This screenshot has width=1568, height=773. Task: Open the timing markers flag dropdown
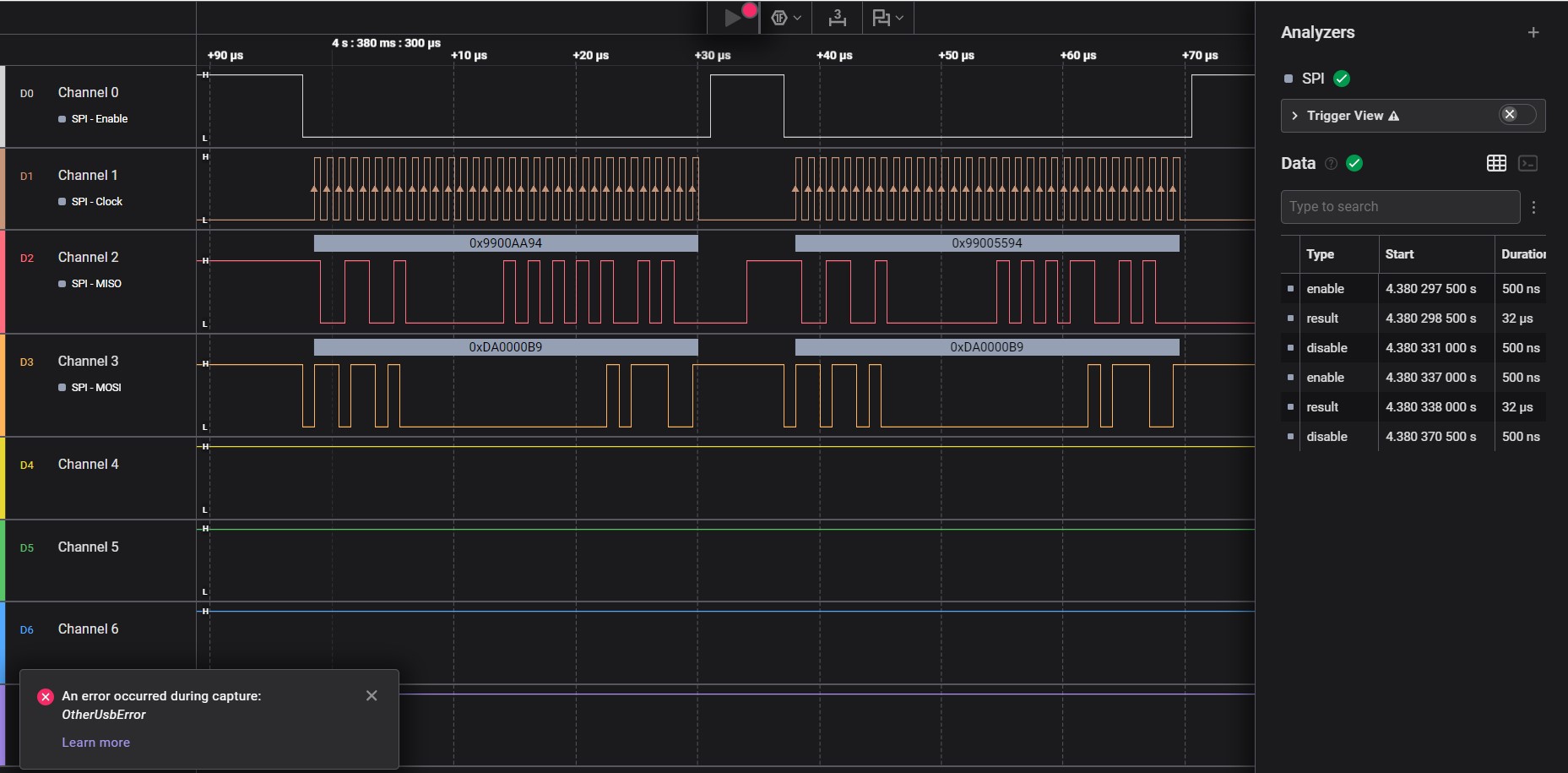click(x=887, y=18)
